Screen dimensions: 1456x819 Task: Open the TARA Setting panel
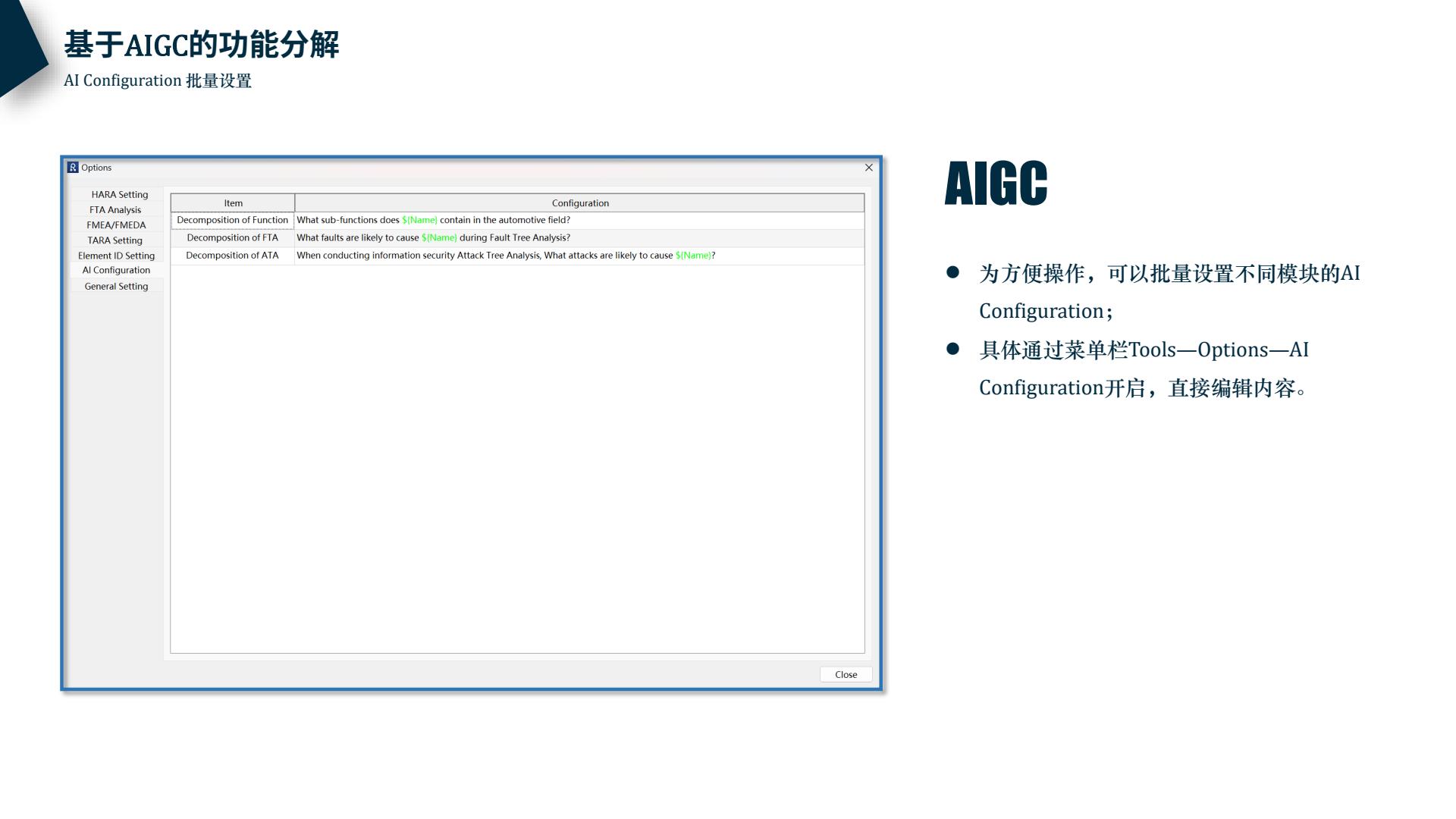pyautogui.click(x=116, y=240)
